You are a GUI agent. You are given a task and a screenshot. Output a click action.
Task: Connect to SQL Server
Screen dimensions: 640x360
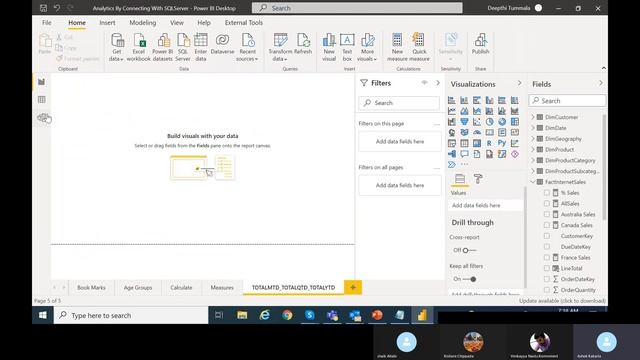pos(183,47)
